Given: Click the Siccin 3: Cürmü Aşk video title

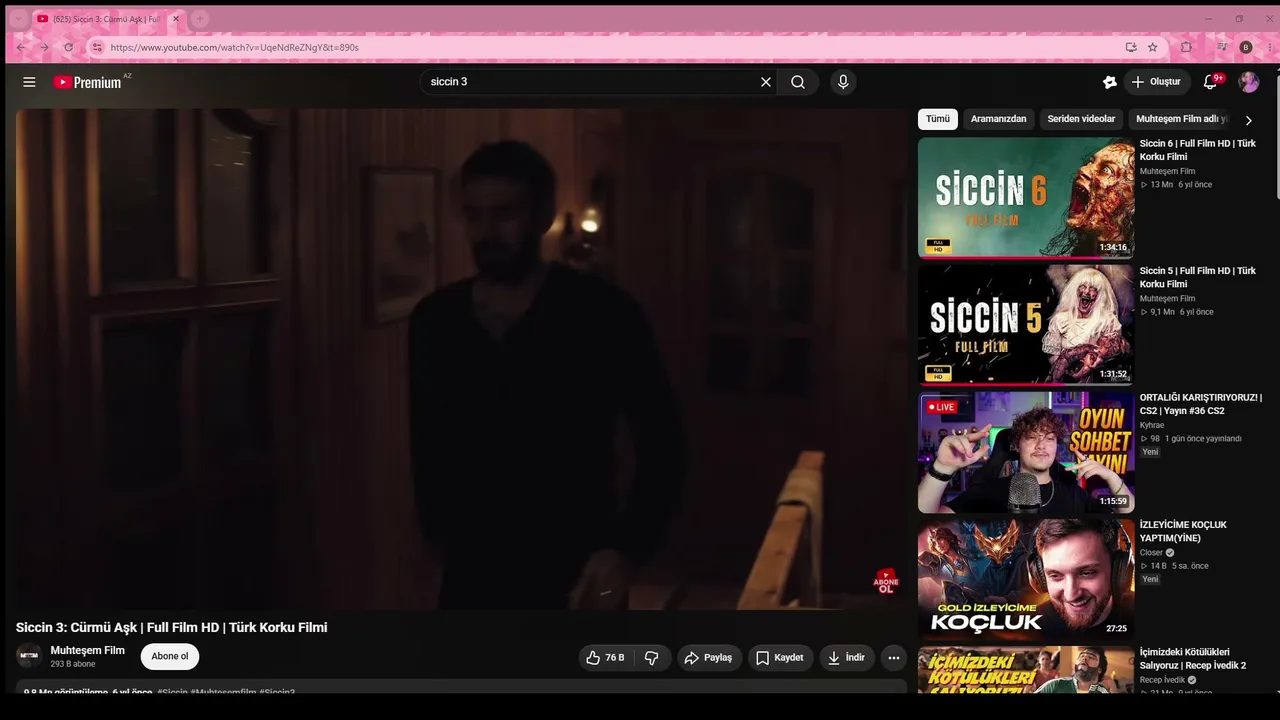Looking at the screenshot, I should (x=172, y=627).
